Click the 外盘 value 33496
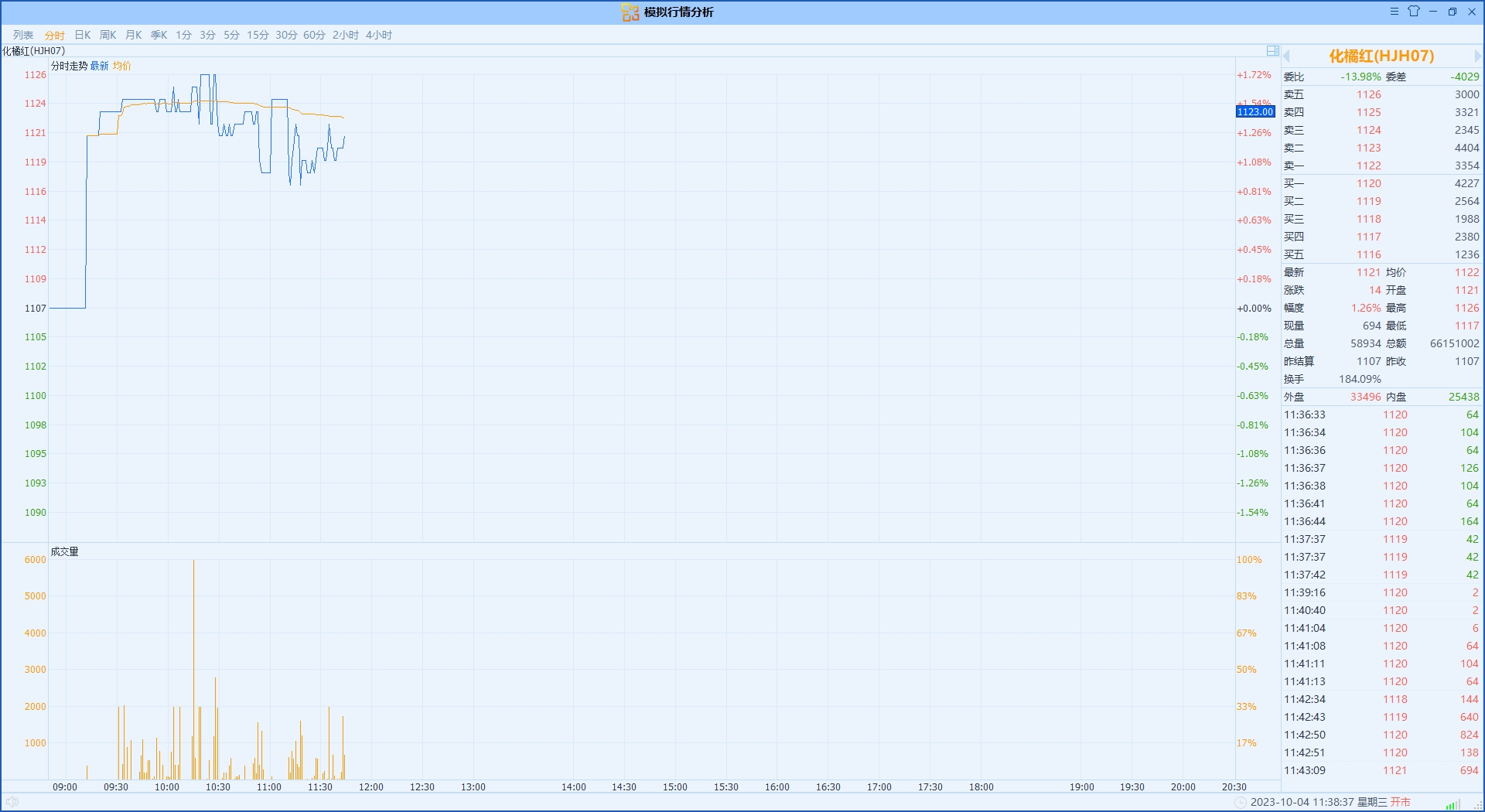Image resolution: width=1485 pixels, height=812 pixels. 1365,397
